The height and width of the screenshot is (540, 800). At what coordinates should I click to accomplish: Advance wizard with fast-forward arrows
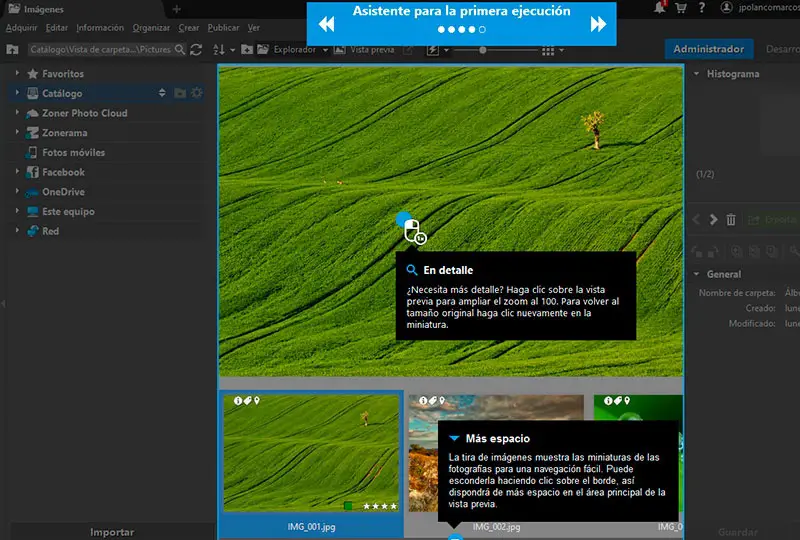[x=598, y=24]
